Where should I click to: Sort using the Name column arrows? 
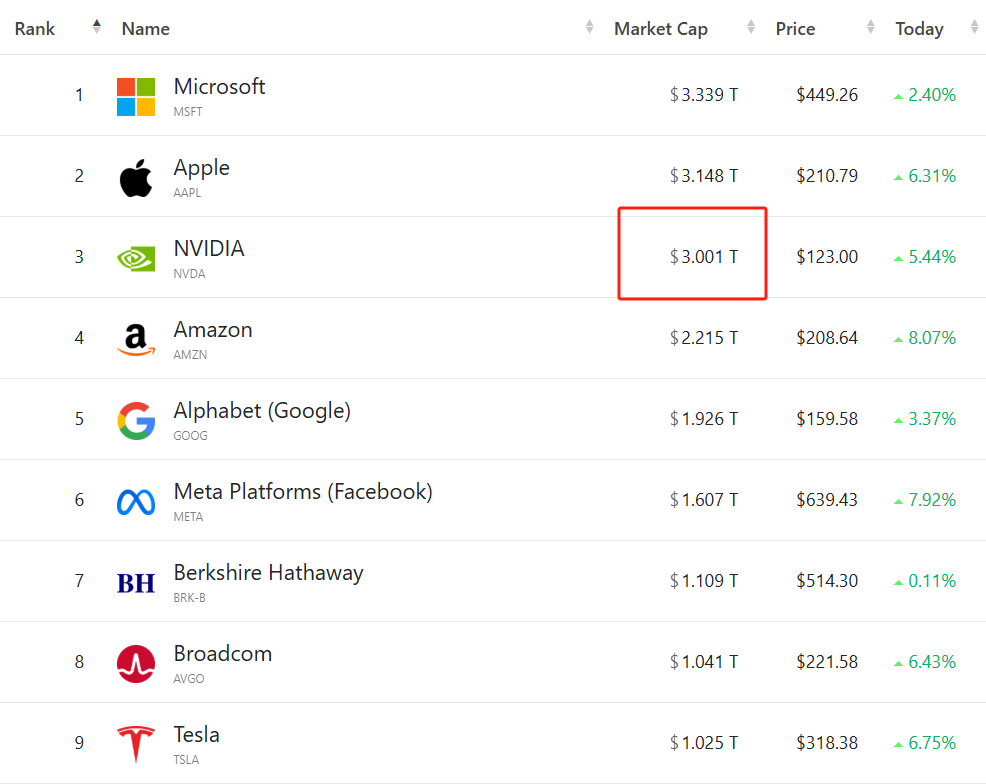click(x=590, y=28)
